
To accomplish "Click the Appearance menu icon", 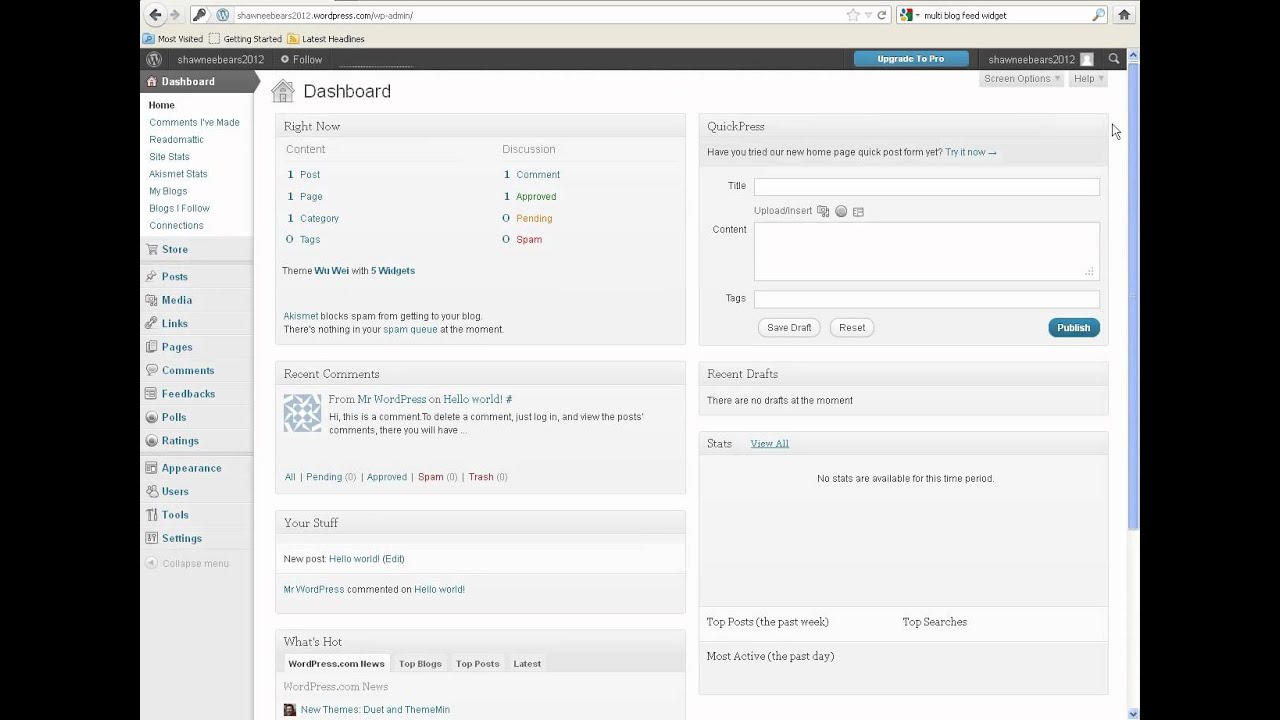I will coord(151,468).
